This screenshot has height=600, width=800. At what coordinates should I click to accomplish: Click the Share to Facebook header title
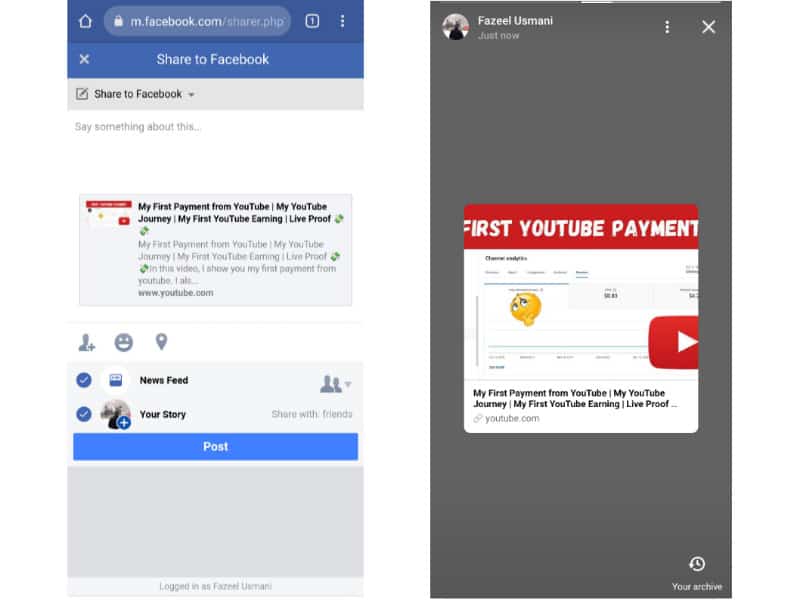click(213, 59)
